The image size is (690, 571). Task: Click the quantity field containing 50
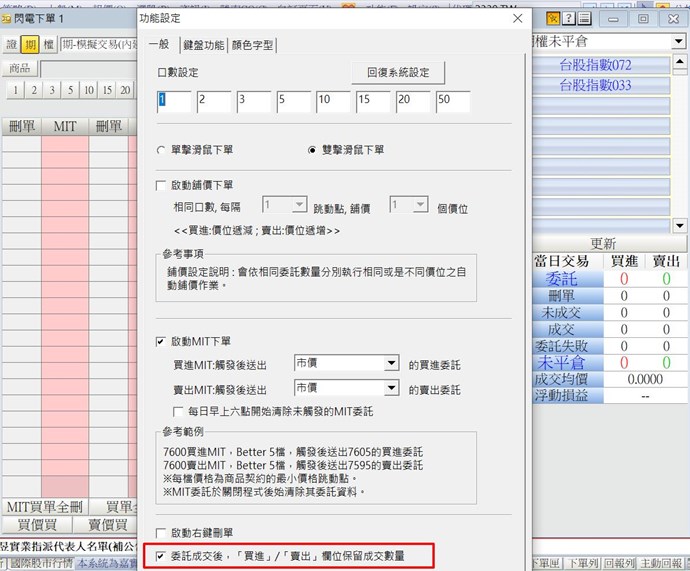point(453,100)
